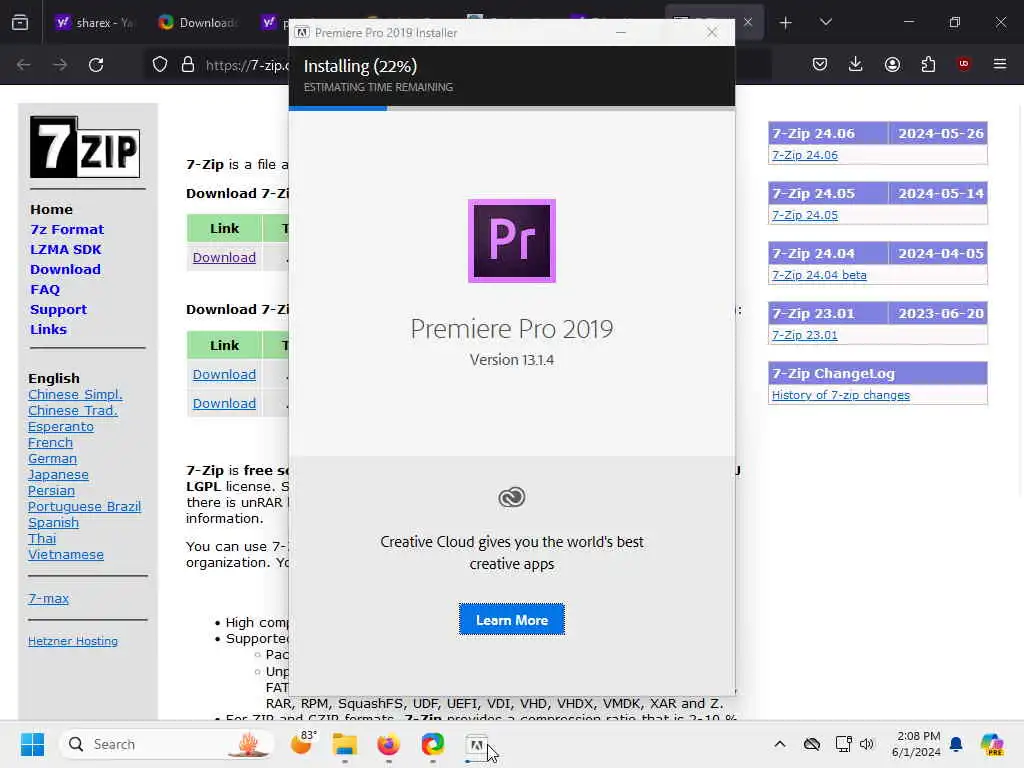Open Firefox account icon
Image resolution: width=1024 pixels, height=768 pixels.
pyautogui.click(x=892, y=64)
